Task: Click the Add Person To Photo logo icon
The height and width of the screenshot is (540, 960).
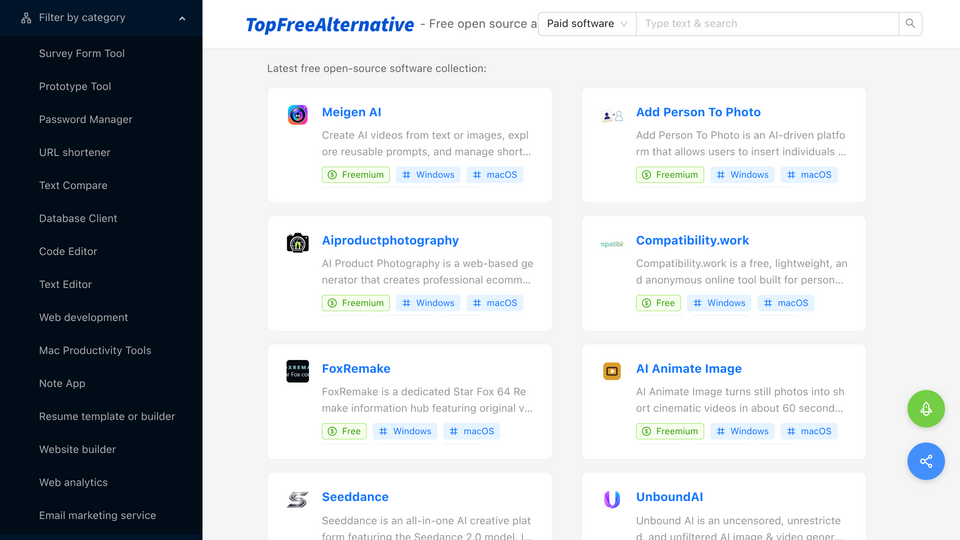Action: click(612, 115)
